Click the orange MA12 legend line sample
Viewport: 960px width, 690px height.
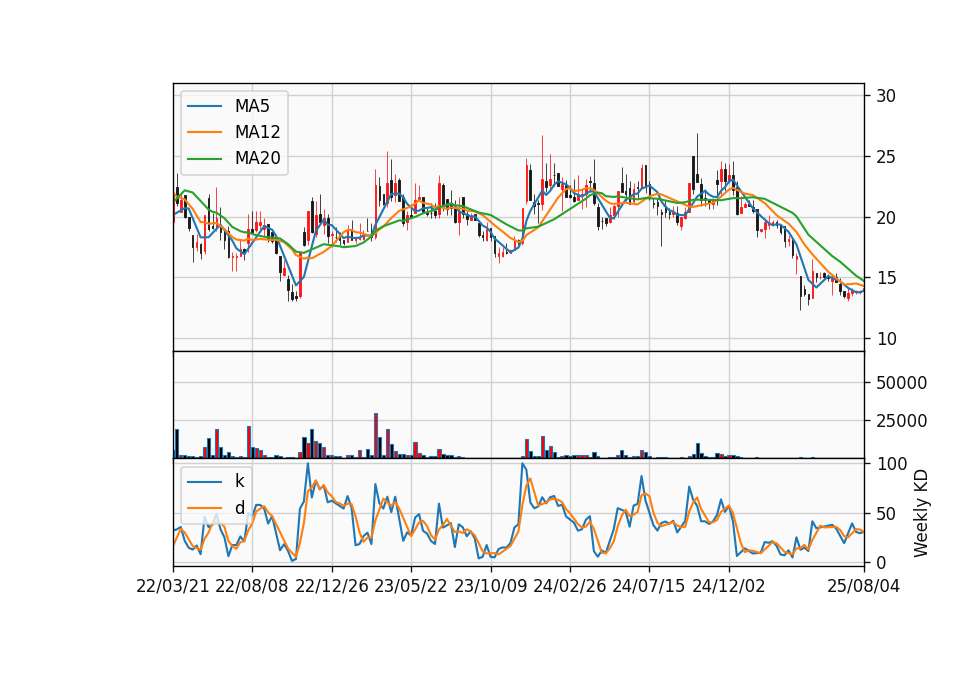204,132
